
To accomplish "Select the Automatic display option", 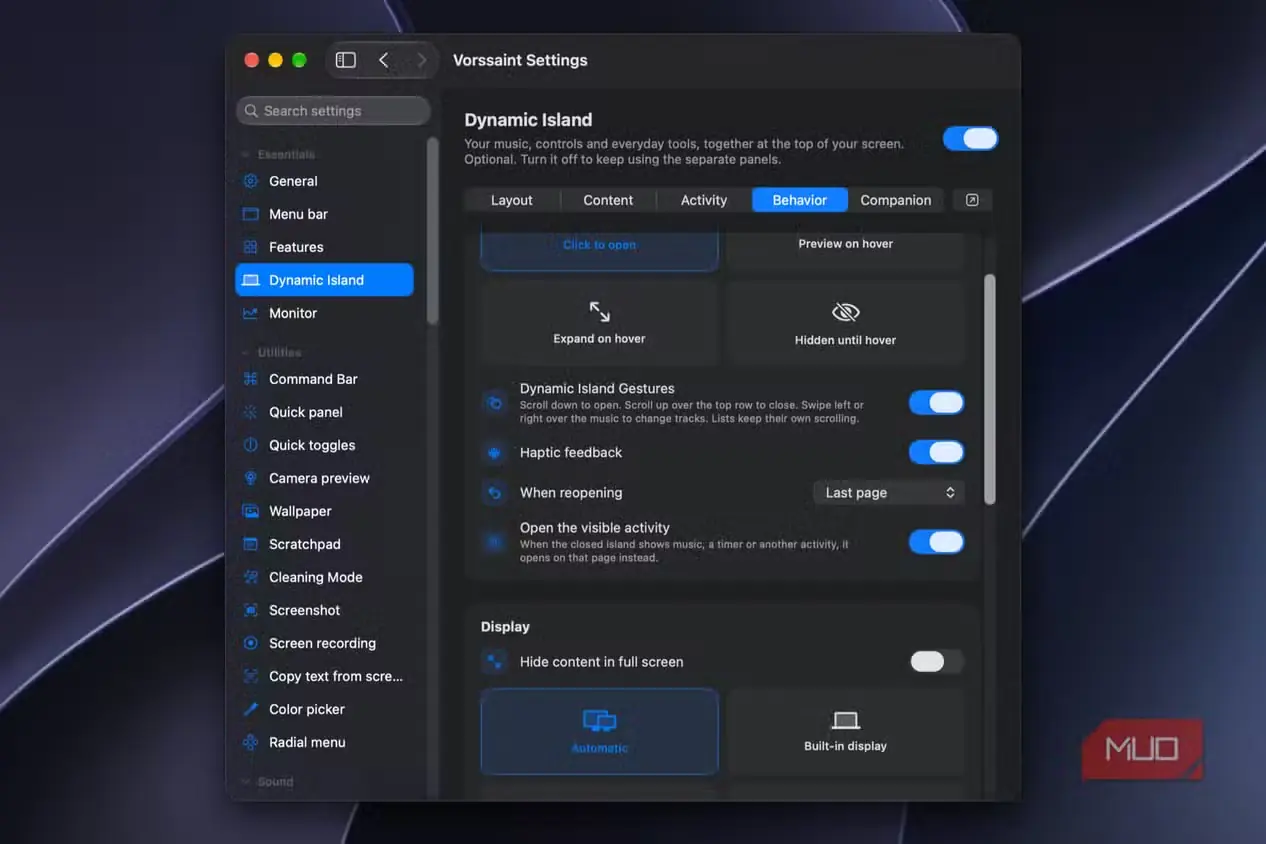I will 599,731.
